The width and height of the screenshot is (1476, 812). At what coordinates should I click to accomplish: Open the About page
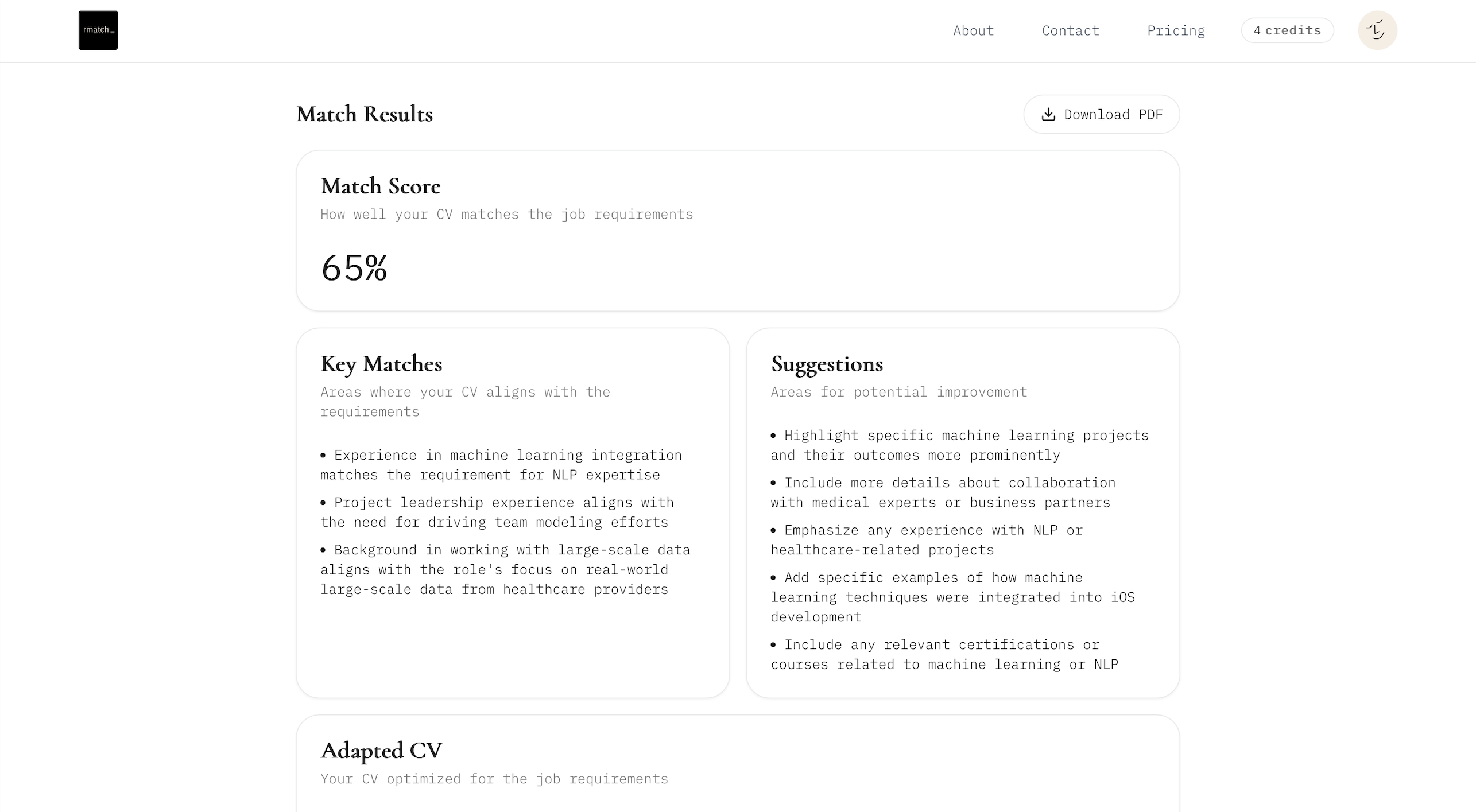tap(973, 30)
